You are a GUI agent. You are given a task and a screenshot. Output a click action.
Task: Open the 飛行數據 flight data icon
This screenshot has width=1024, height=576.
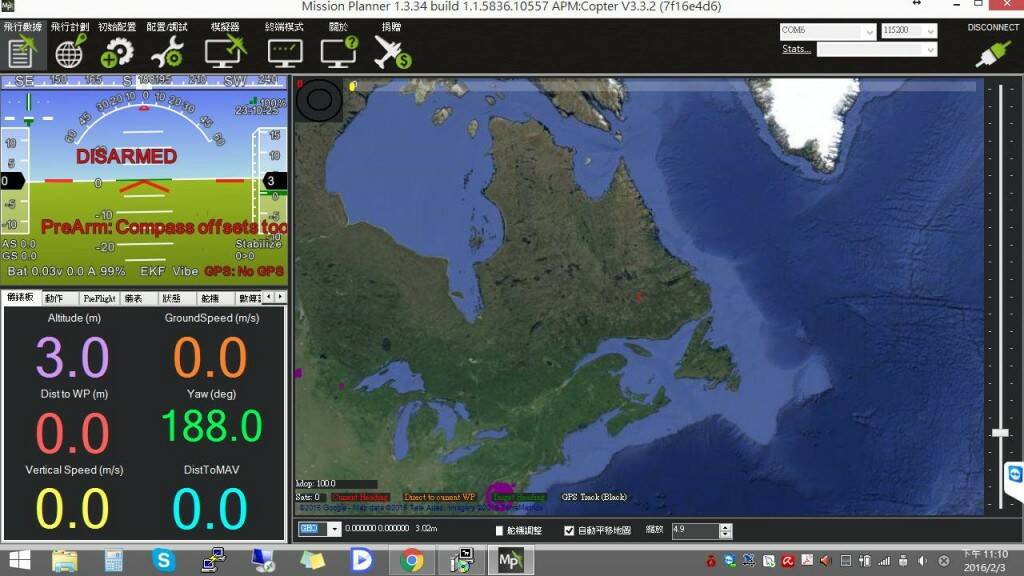tap(23, 51)
